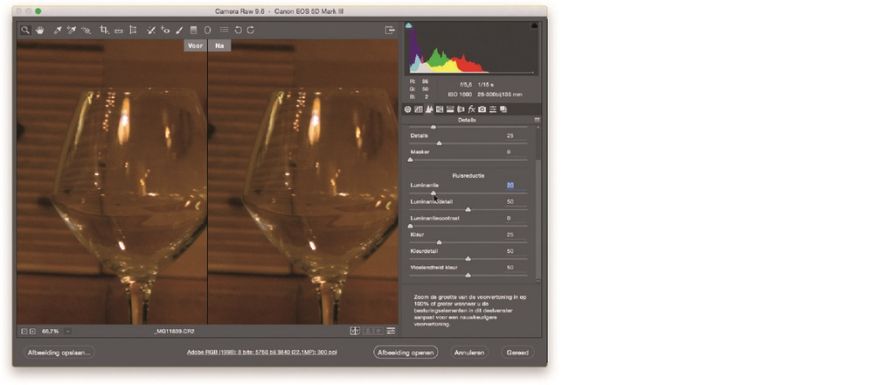Select the Targeted Adjustment tool
The width and height of the screenshot is (874, 385).
click(86, 30)
